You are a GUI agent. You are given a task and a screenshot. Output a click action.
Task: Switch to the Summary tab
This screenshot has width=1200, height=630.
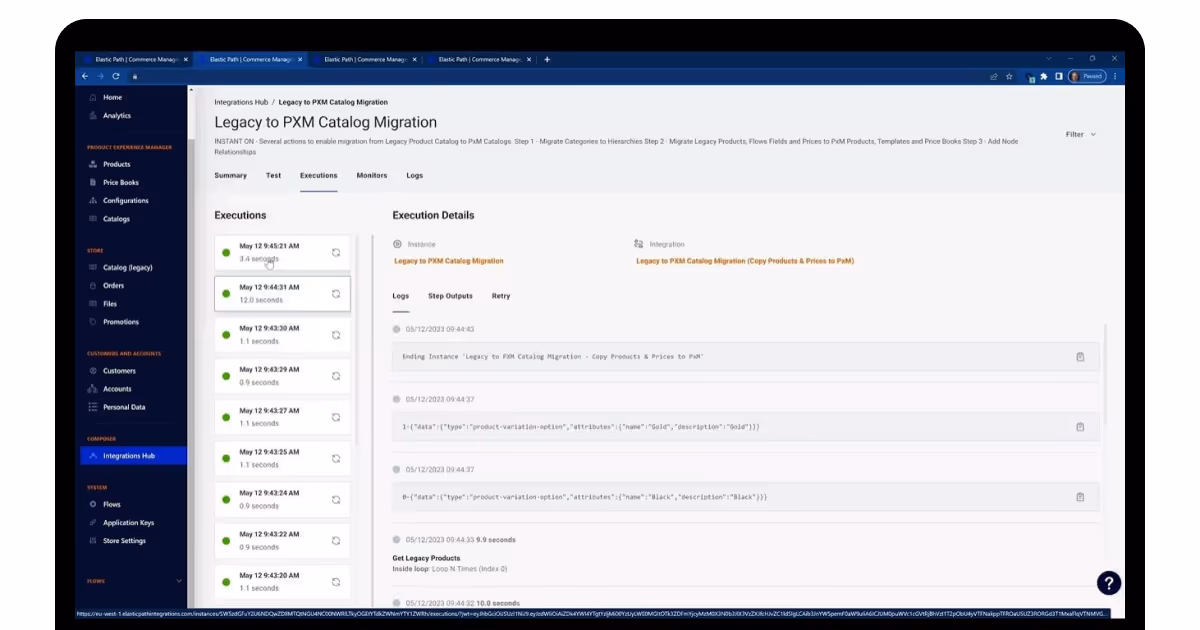230,175
